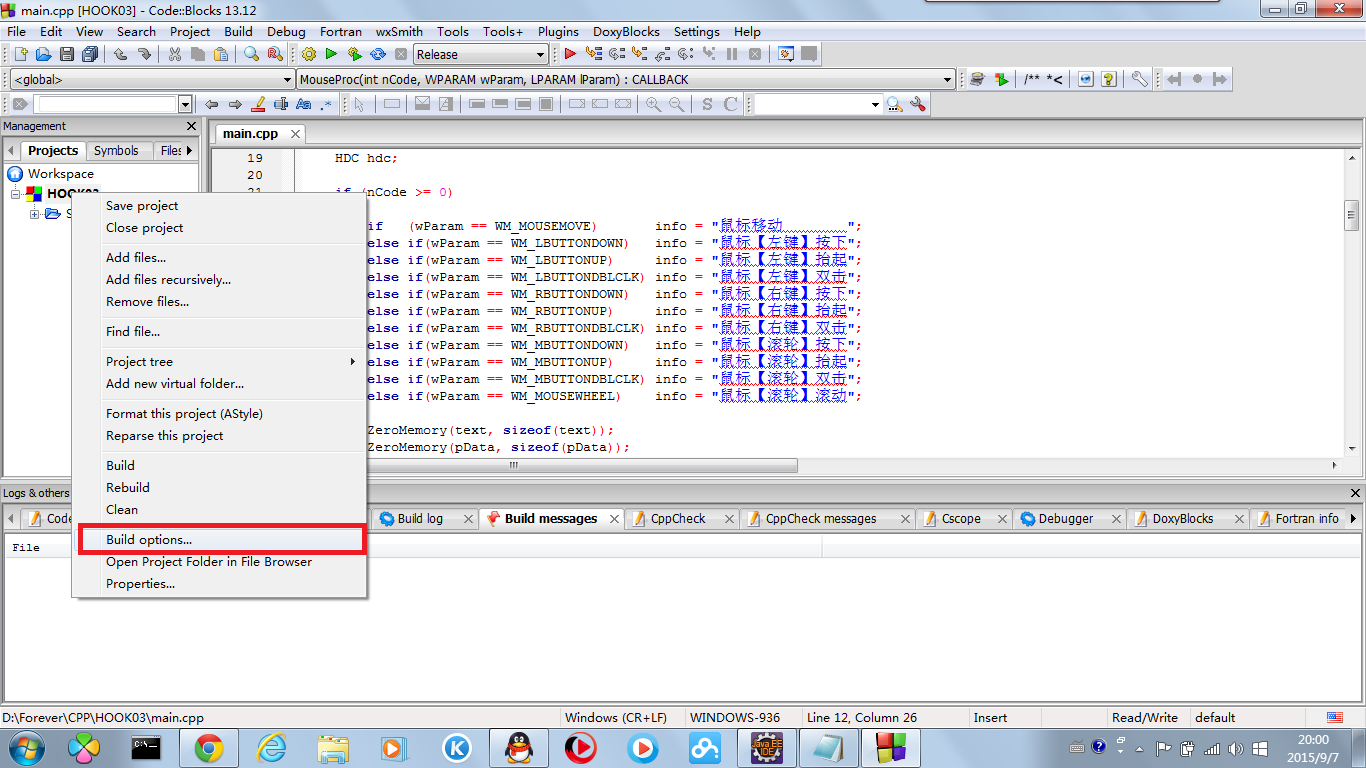Click the match case Aa icon
This screenshot has width=1366, height=768.
[x=304, y=104]
